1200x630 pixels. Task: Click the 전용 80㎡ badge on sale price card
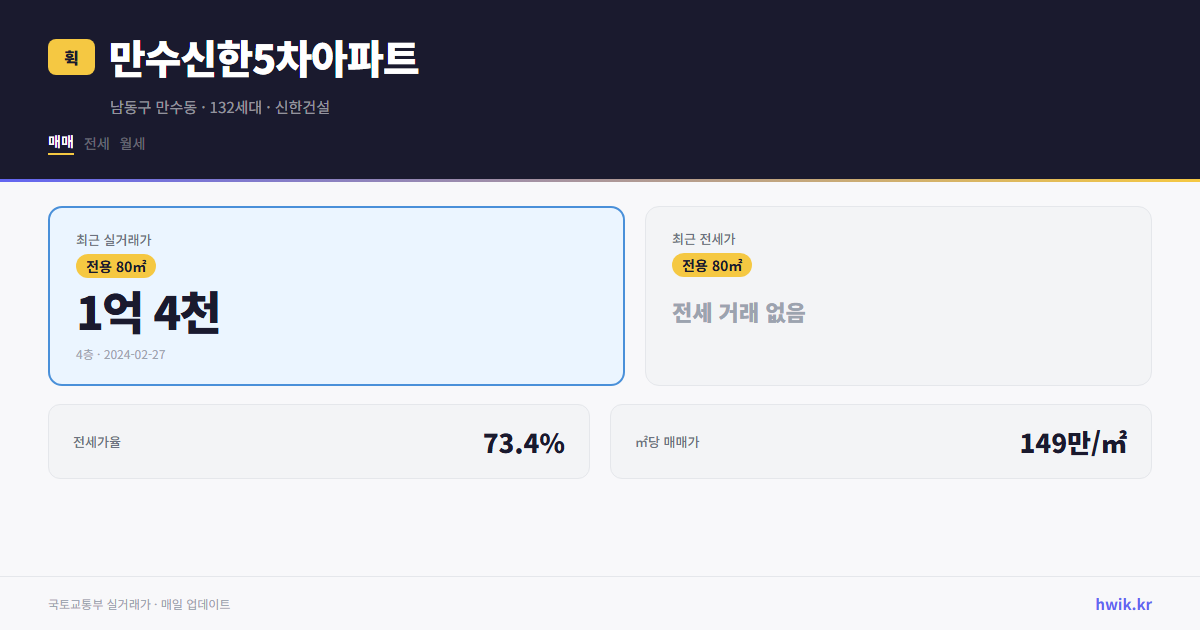tap(113, 266)
